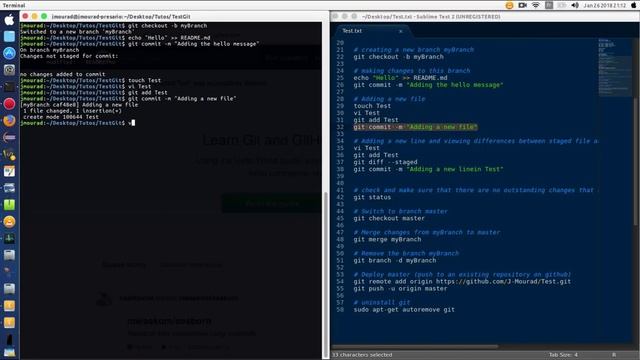Screen dimensions: 640x360
Task: Open the date and time clock menu
Action: [x=604, y=5]
